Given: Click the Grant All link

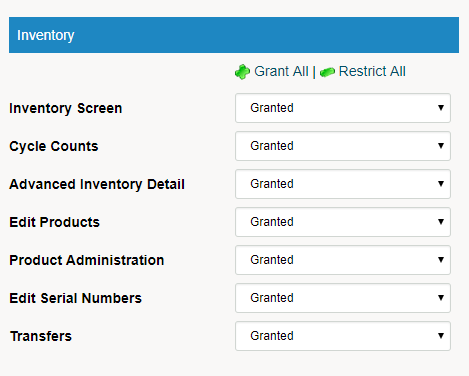Looking at the screenshot, I should 281,71.
